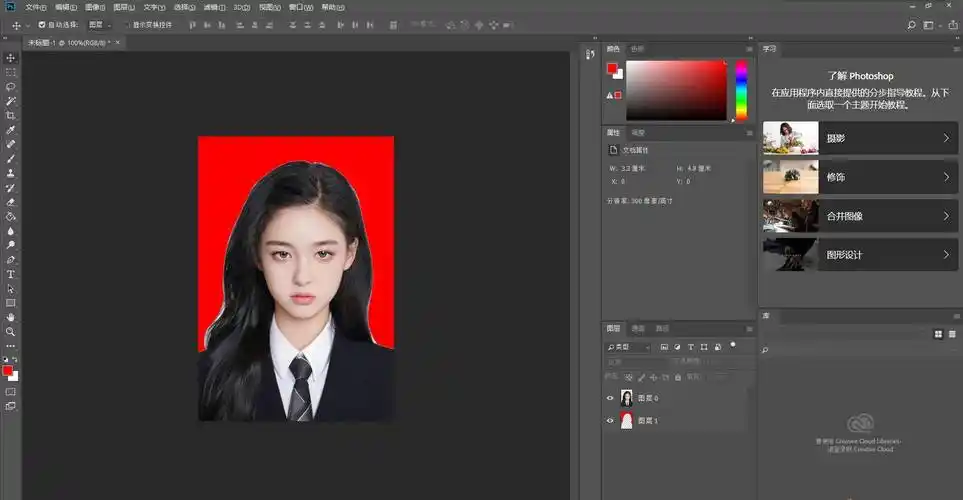Select the Magic Wand tool
This screenshot has width=963, height=500.
[x=10, y=101]
